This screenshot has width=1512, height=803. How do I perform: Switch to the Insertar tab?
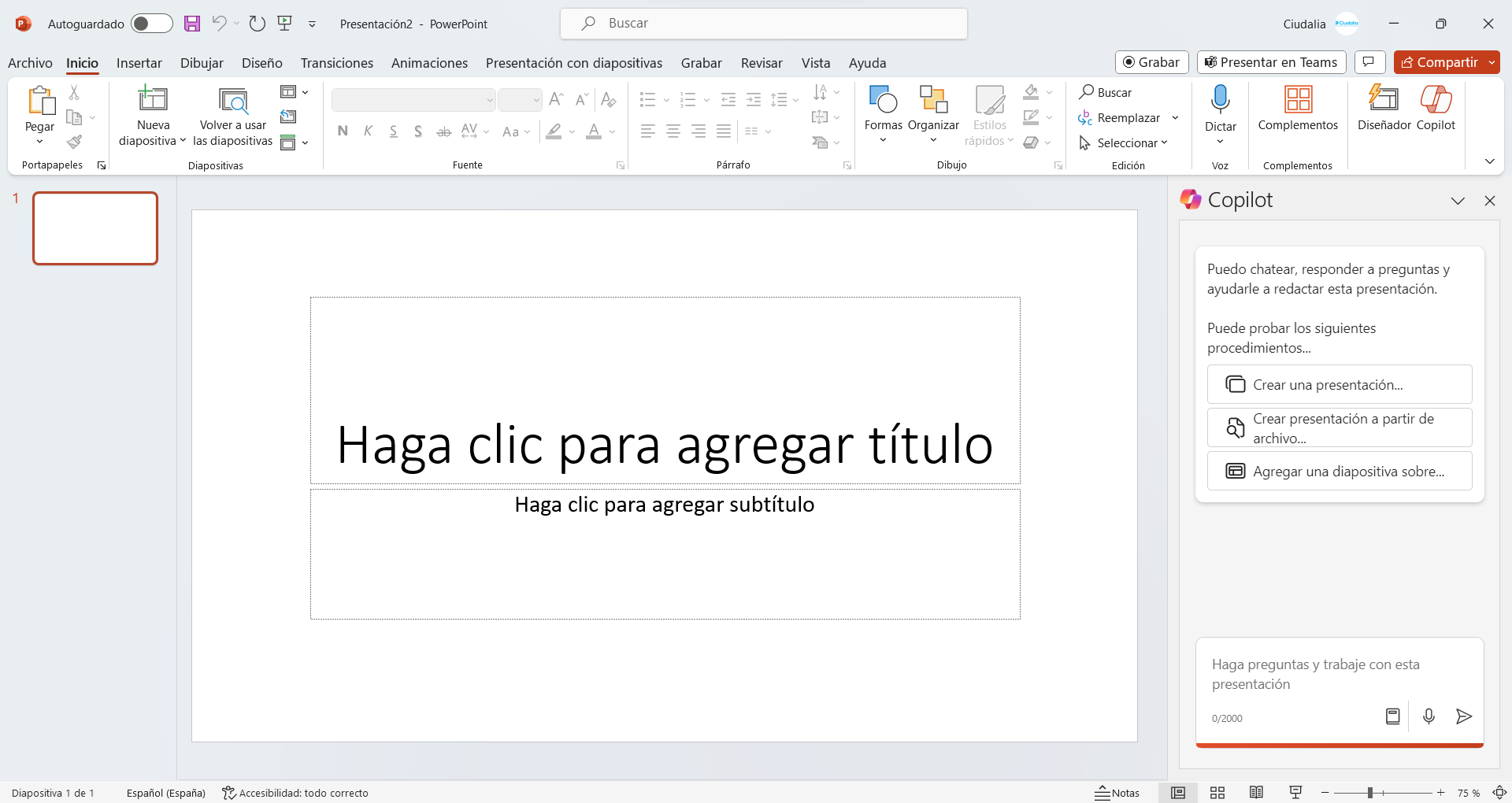(x=139, y=63)
